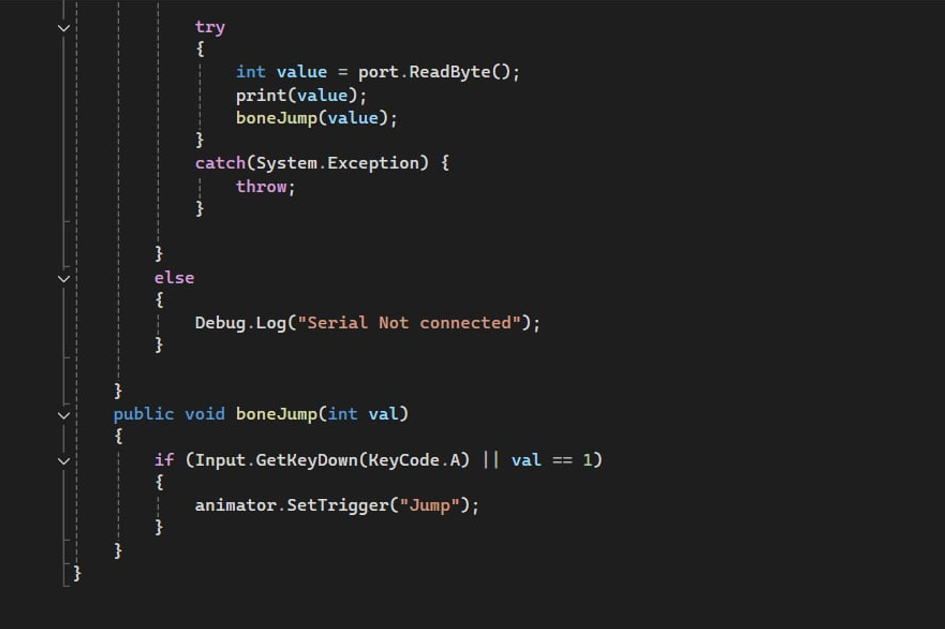Select the port identifier before ReadByte
The image size is (945, 629).
pyautogui.click(x=378, y=72)
